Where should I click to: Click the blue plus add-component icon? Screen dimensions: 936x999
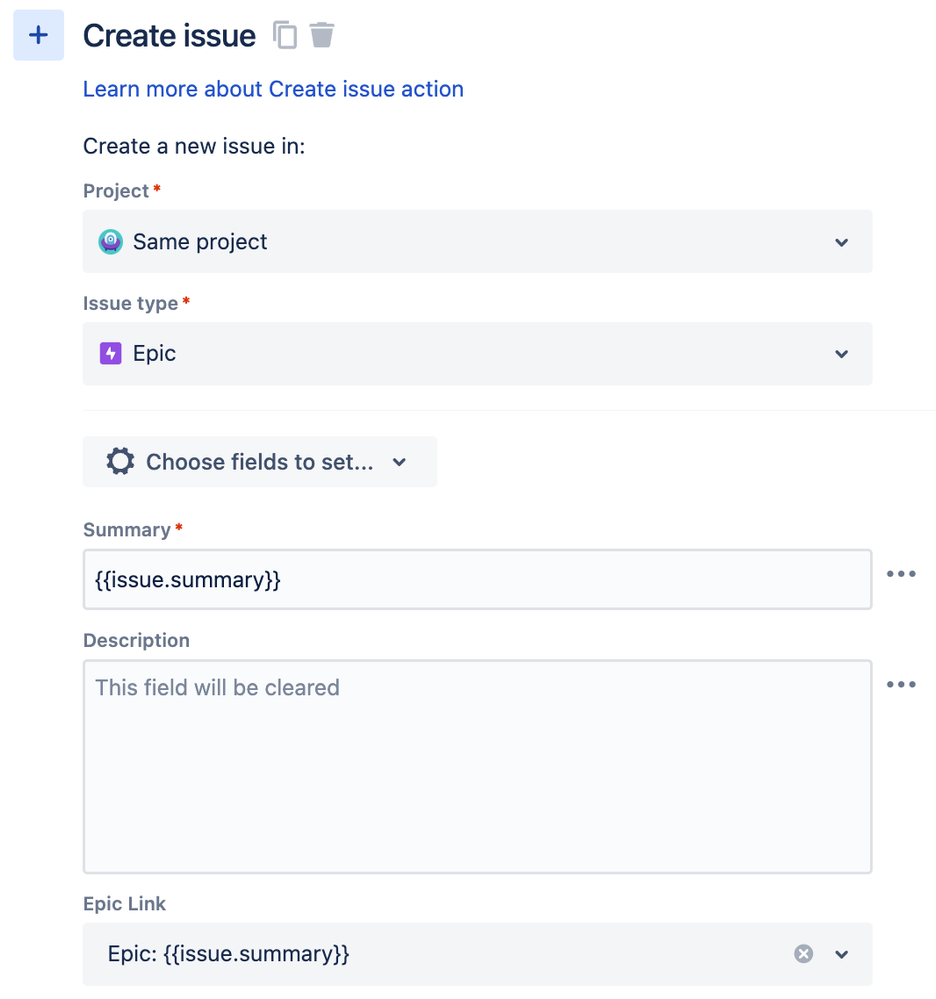[38, 36]
